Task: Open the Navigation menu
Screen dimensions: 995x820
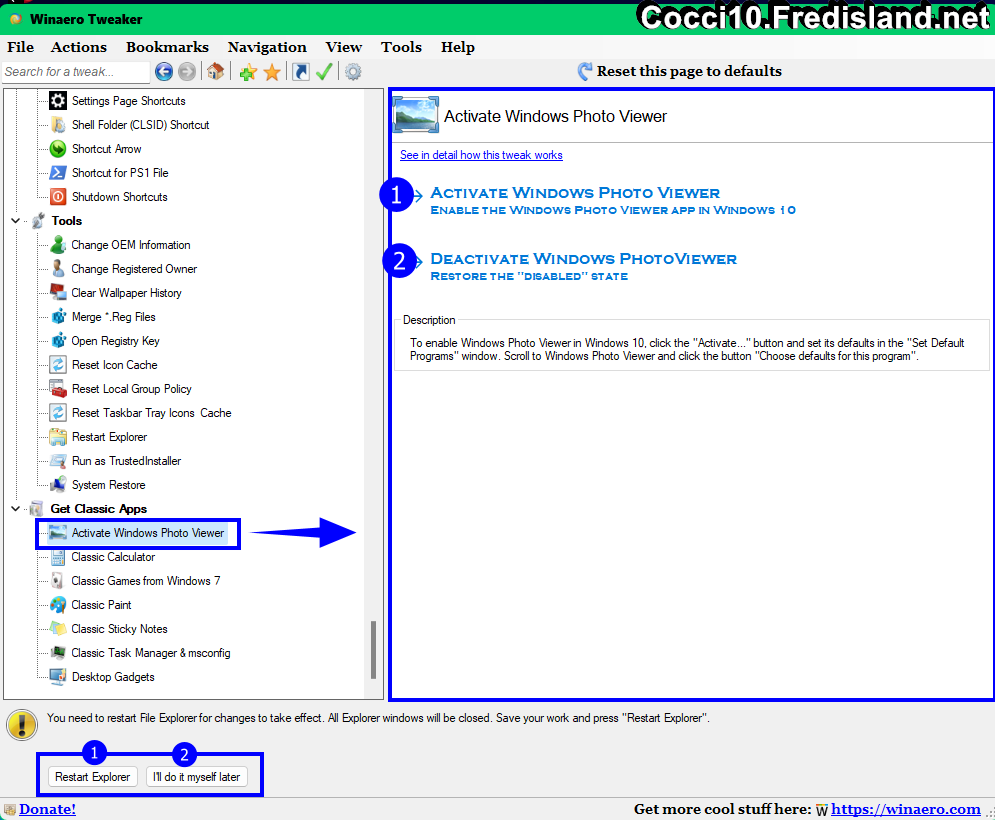Action: 267,47
